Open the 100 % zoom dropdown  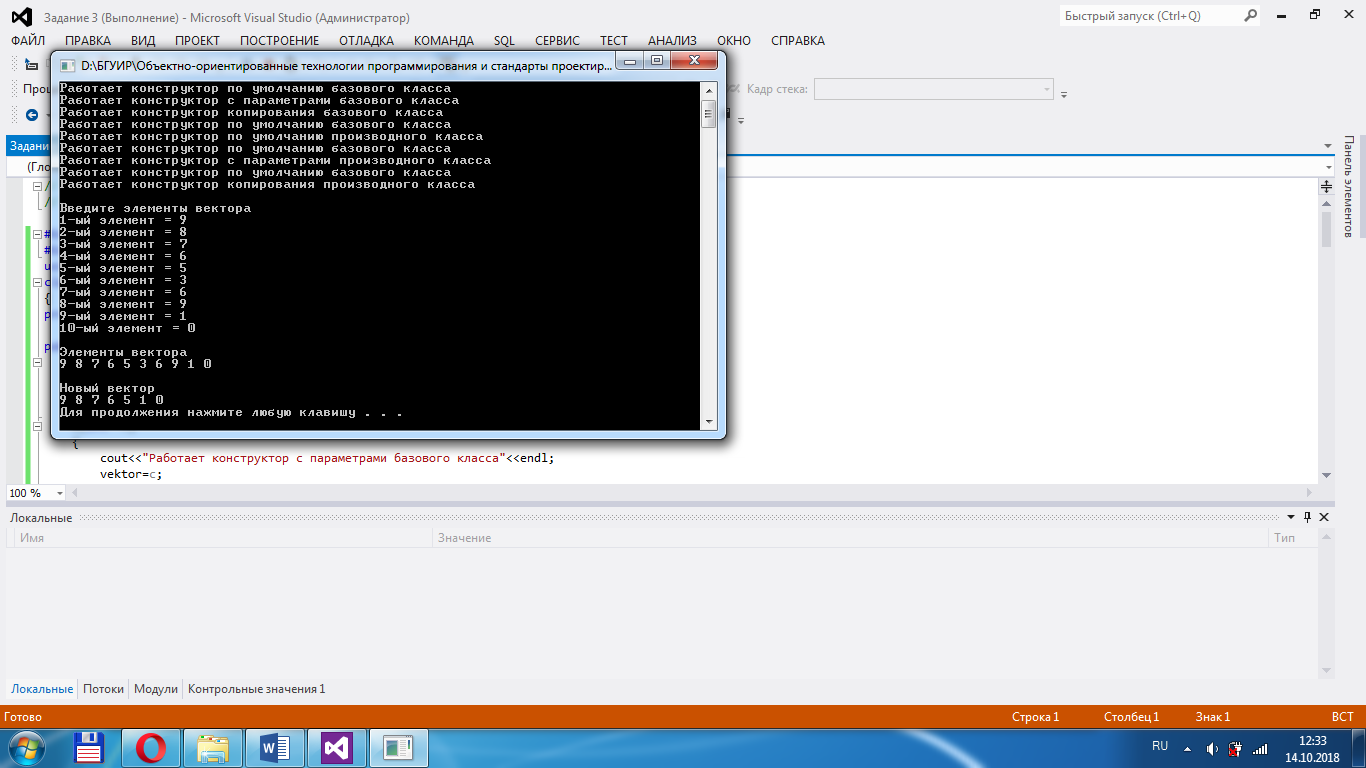pos(60,493)
